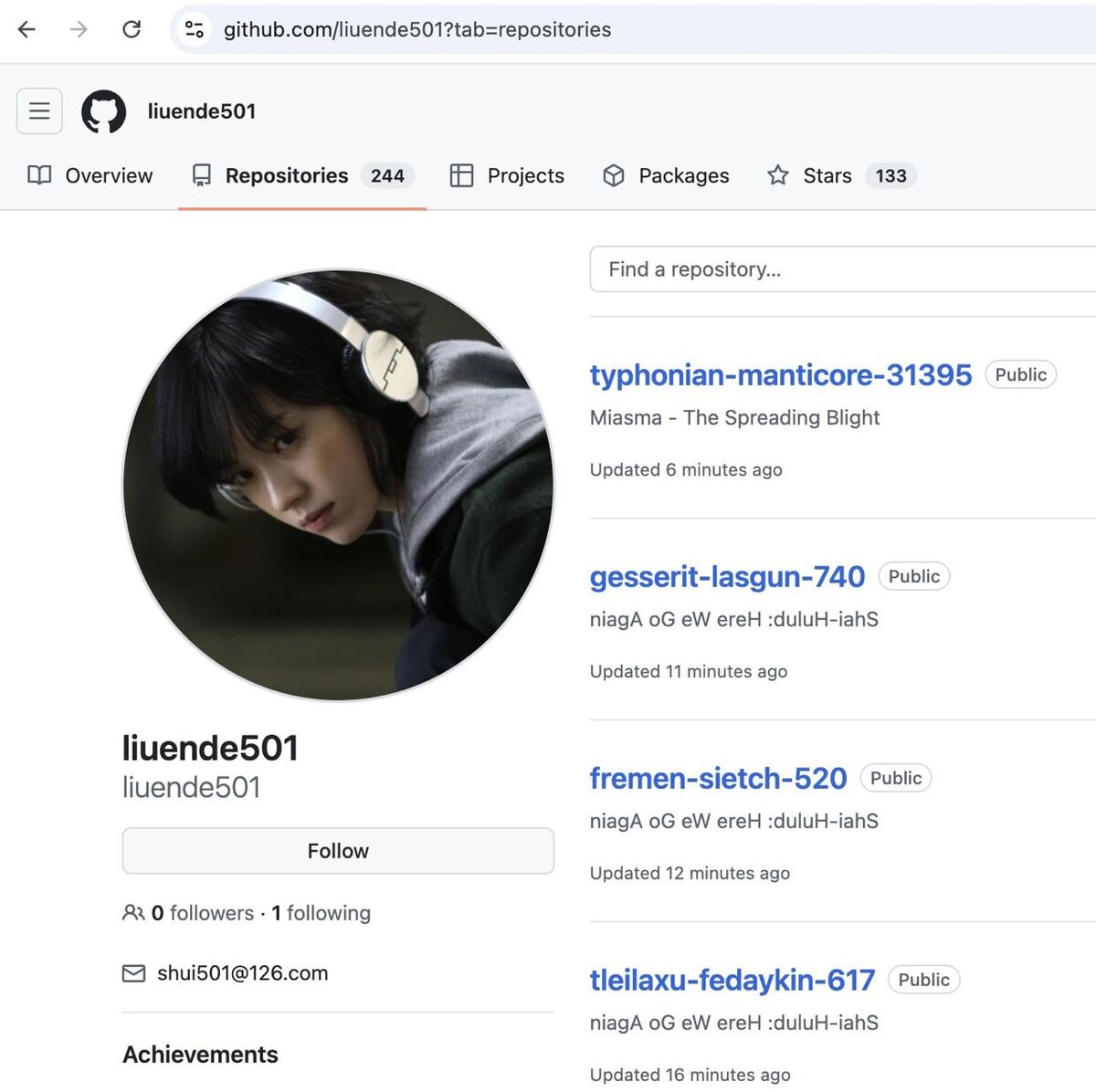Click the liuende501 header username
This screenshot has width=1096, height=1092.
pos(202,111)
